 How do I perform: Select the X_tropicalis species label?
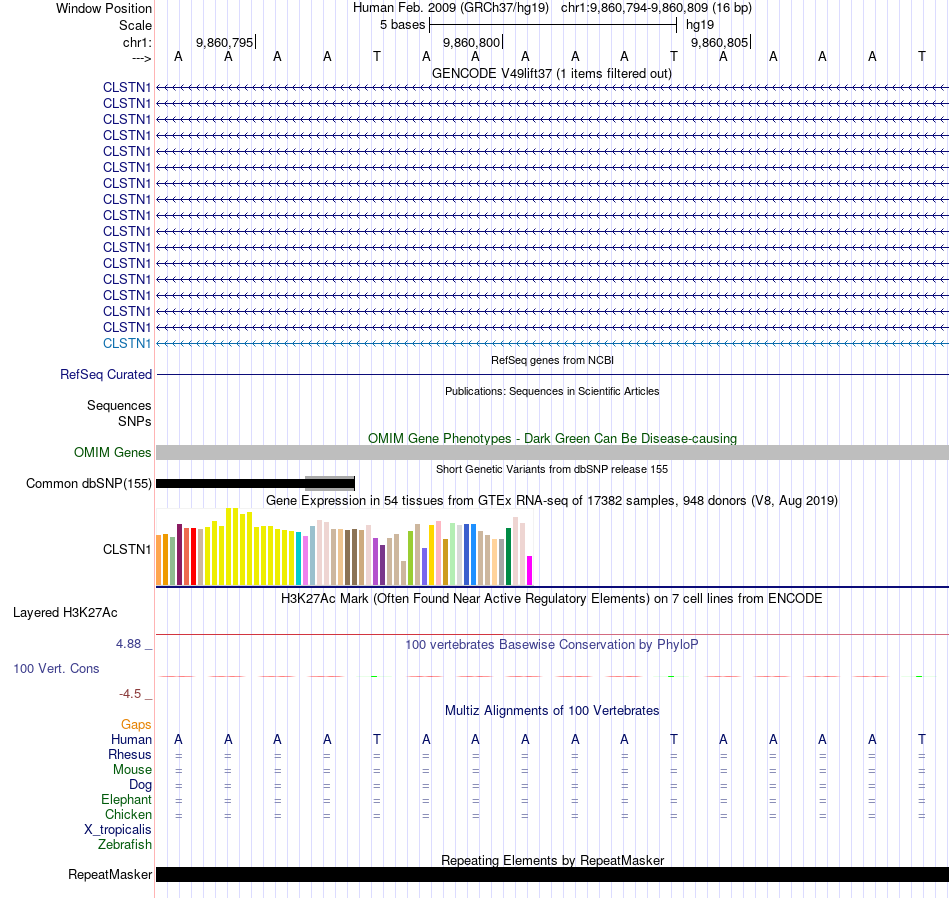(118, 830)
